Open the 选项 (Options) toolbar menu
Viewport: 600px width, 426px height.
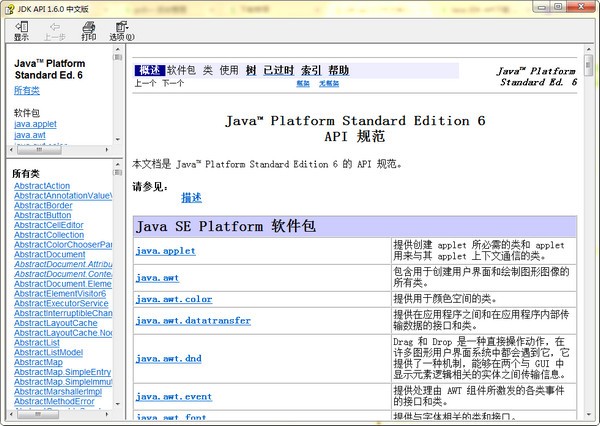tap(118, 31)
